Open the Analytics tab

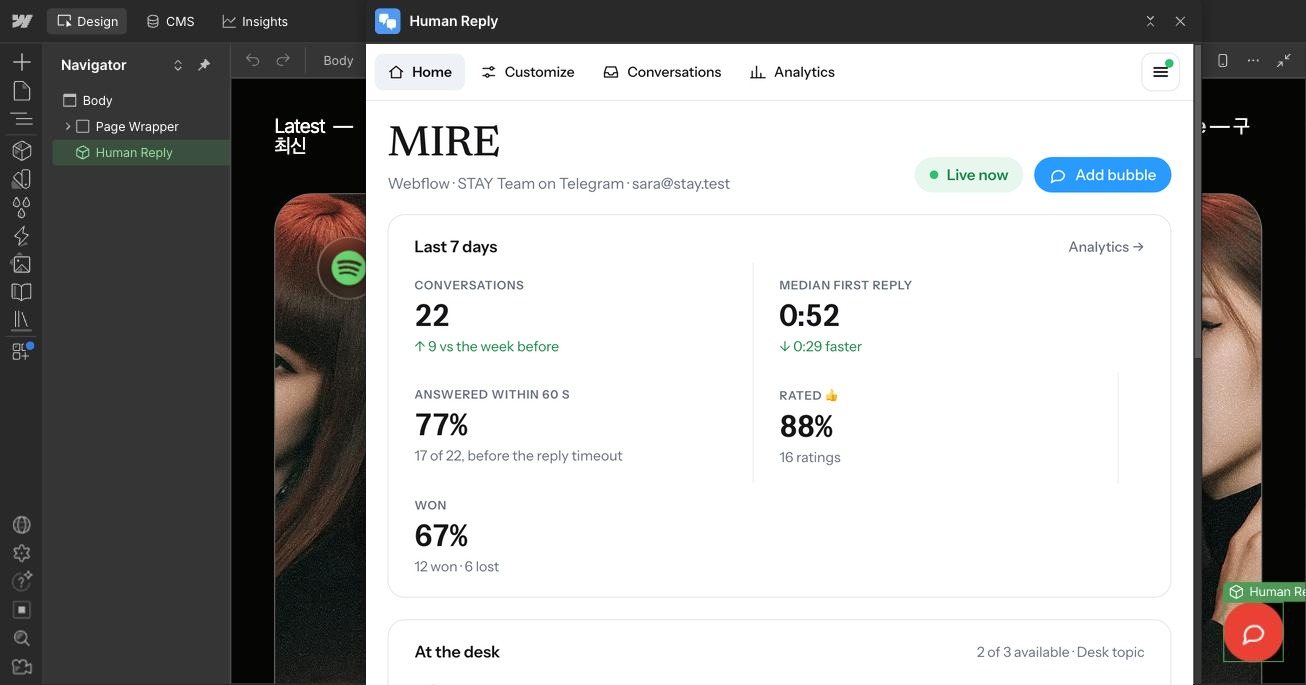[x=792, y=72]
